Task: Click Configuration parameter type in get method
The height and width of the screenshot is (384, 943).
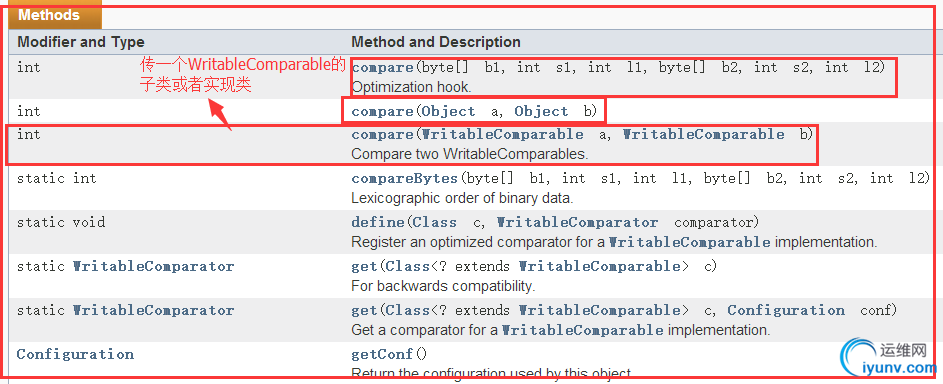Action: (786, 311)
